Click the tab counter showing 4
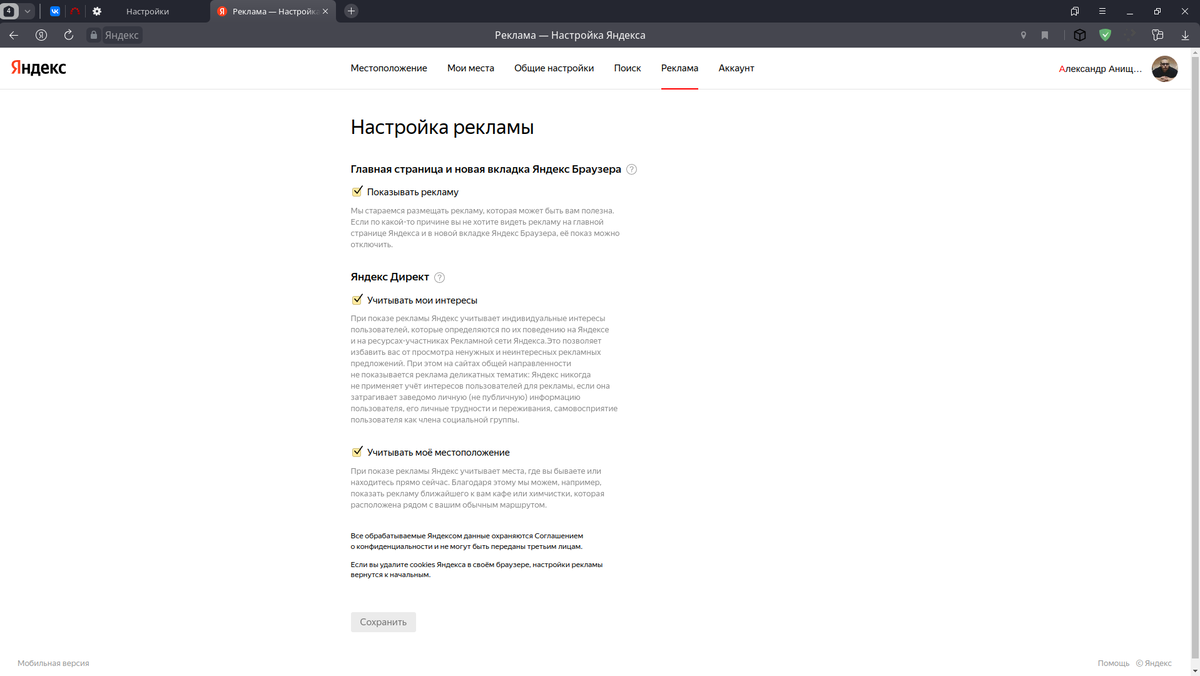 coord(9,11)
